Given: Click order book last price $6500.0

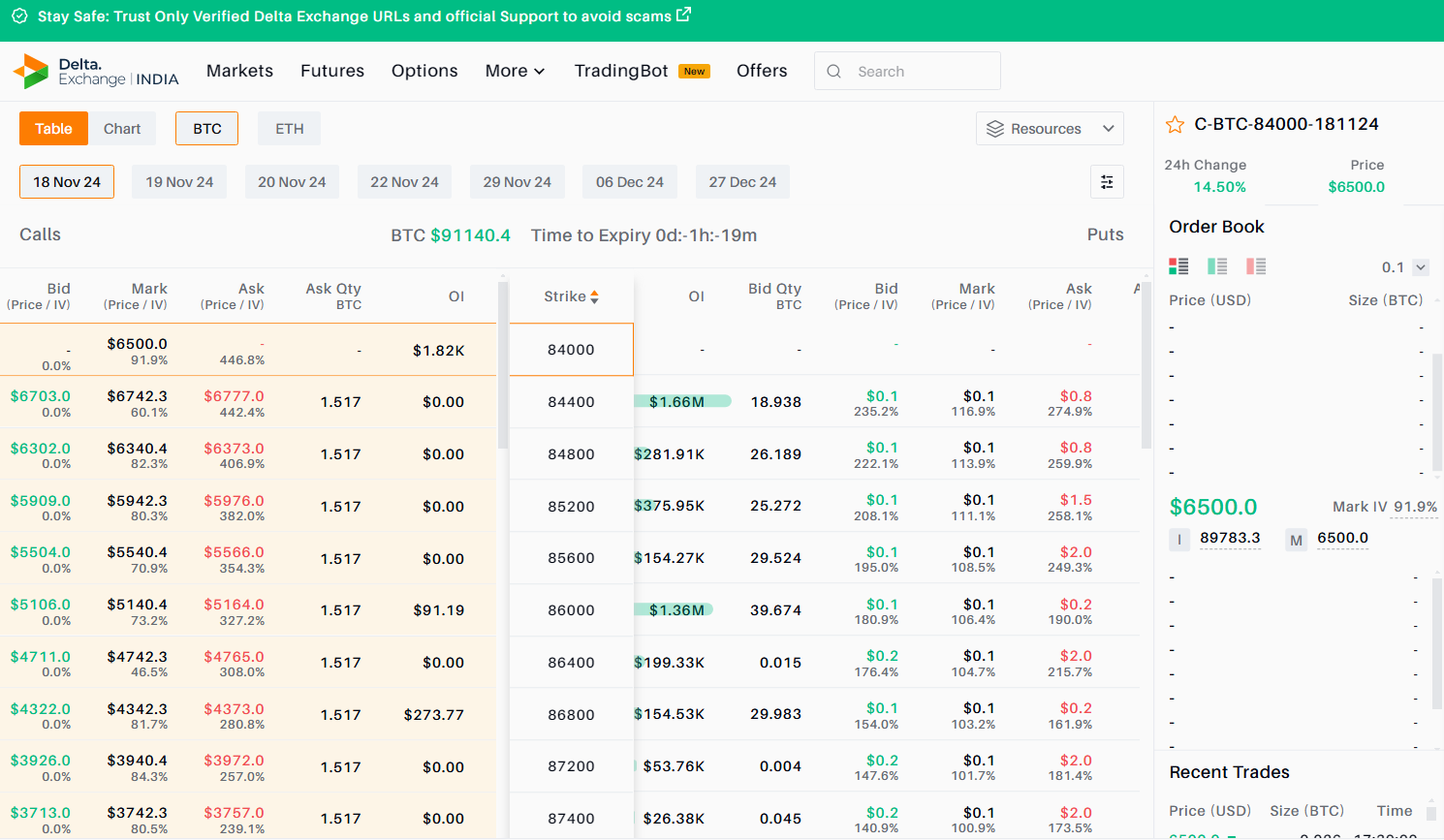Looking at the screenshot, I should [1213, 507].
